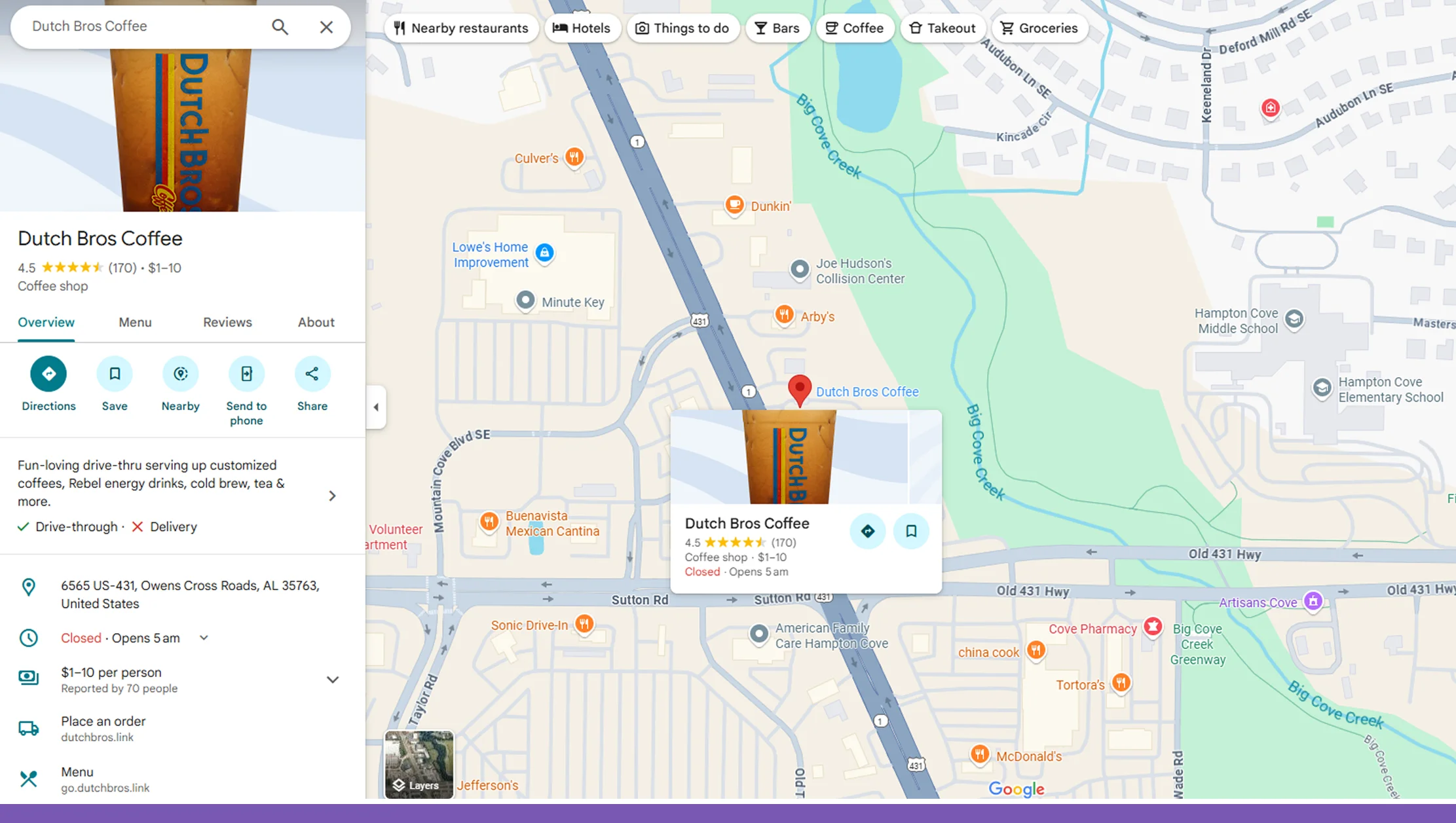This screenshot has height=823, width=1456.
Task: Expand the price per person details
Action: (333, 680)
